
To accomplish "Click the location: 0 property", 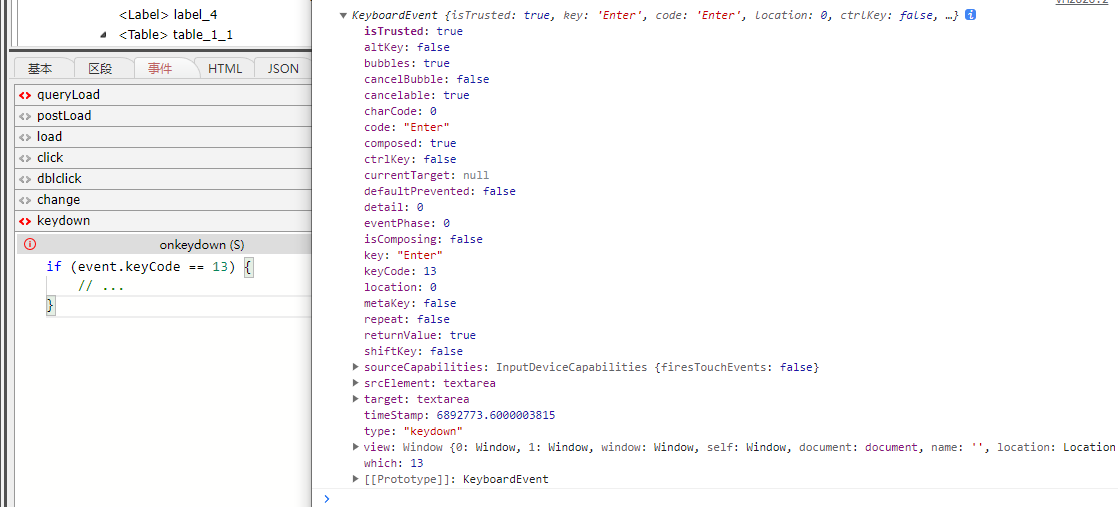I will [400, 287].
